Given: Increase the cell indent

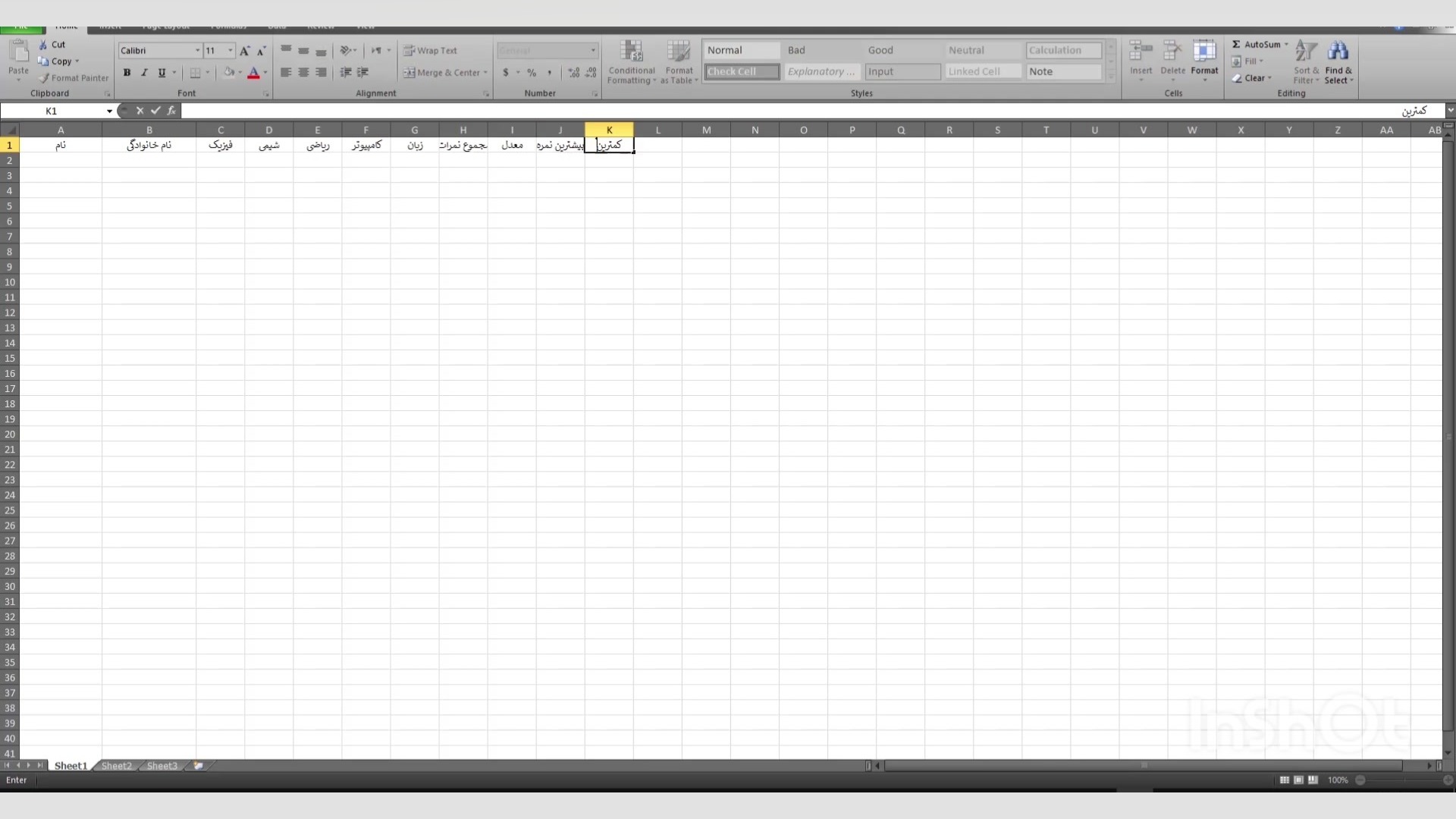Looking at the screenshot, I should [x=363, y=73].
